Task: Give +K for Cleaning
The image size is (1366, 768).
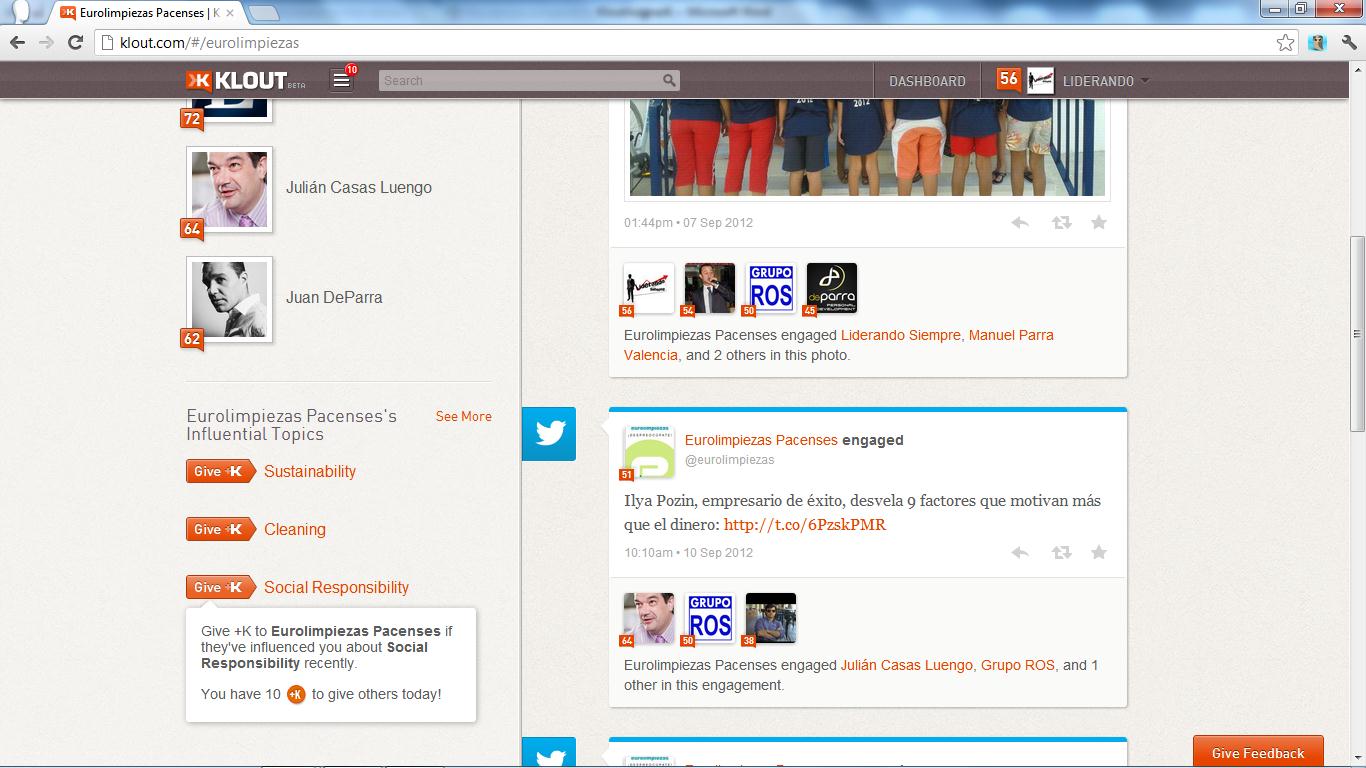Action: pos(220,529)
